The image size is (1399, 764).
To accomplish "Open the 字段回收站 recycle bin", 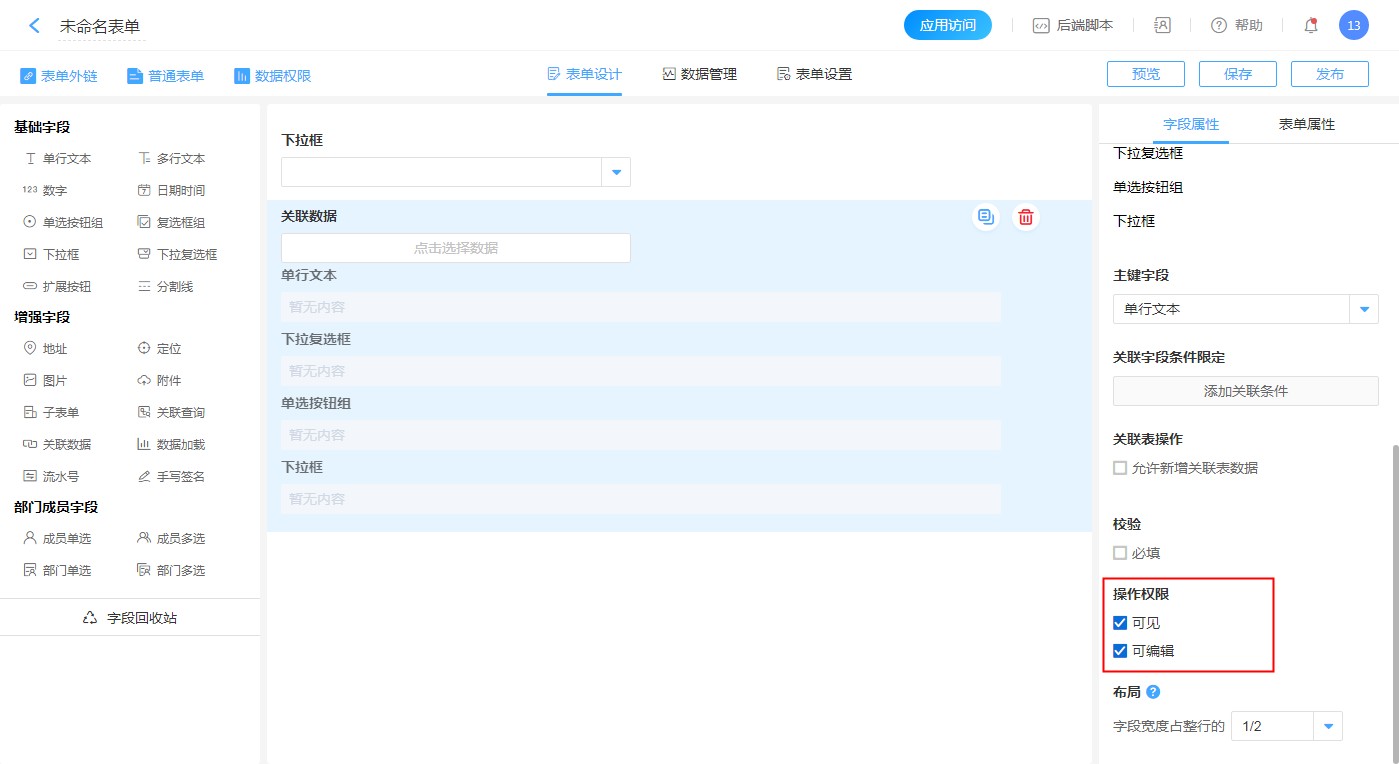I will [x=130, y=618].
